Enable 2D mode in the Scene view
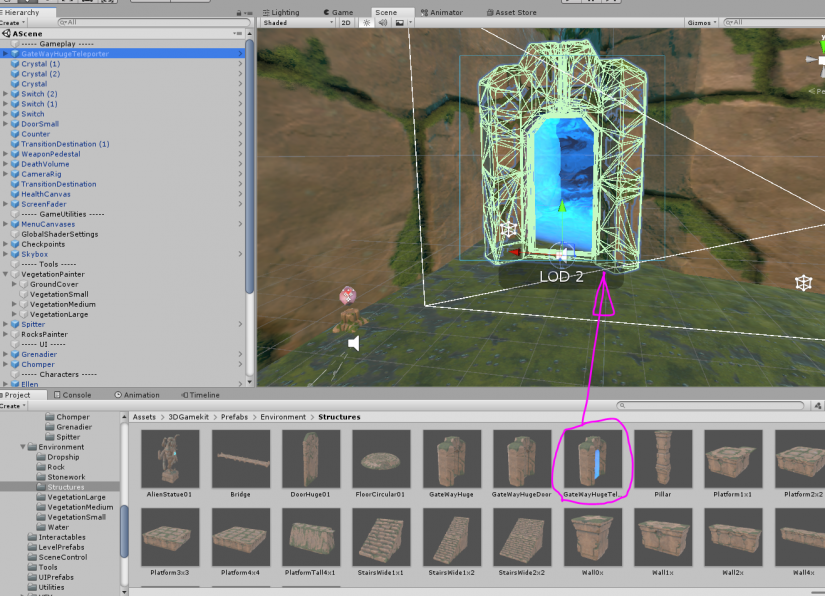Viewport: 825px width, 596px height. point(344,22)
